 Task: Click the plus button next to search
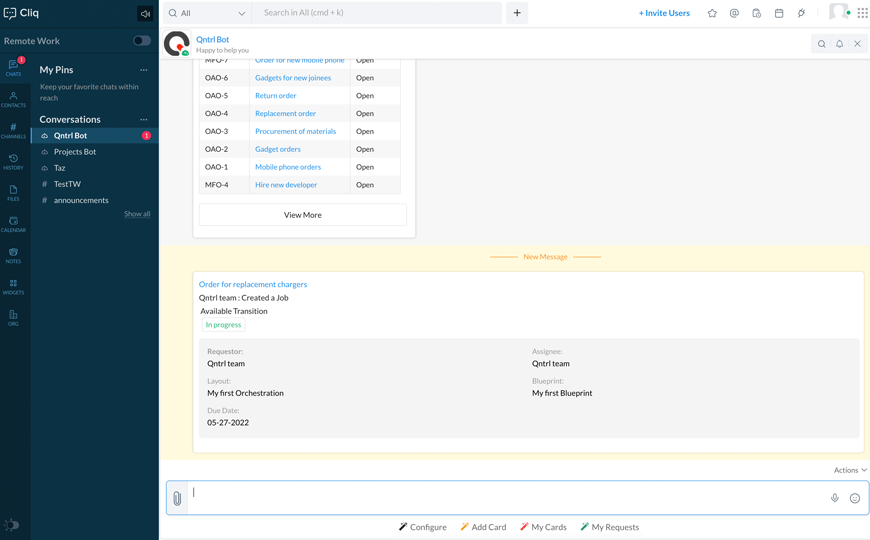pos(517,13)
